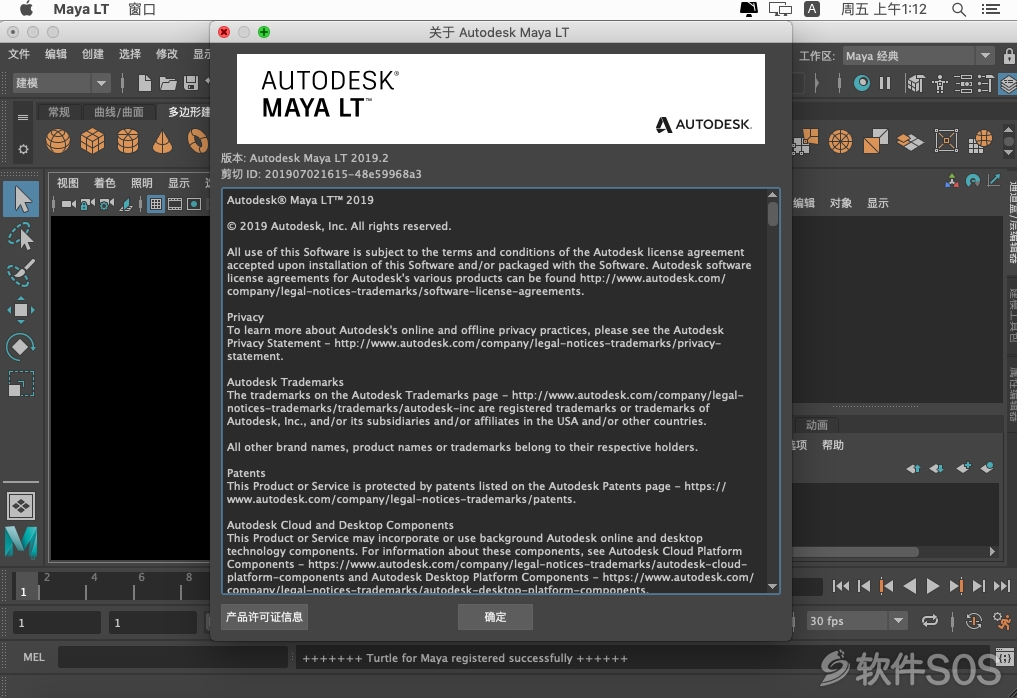This screenshot has width=1017, height=698.
Task: Open Spotlight search in macOS menu bar
Action: (959, 9)
